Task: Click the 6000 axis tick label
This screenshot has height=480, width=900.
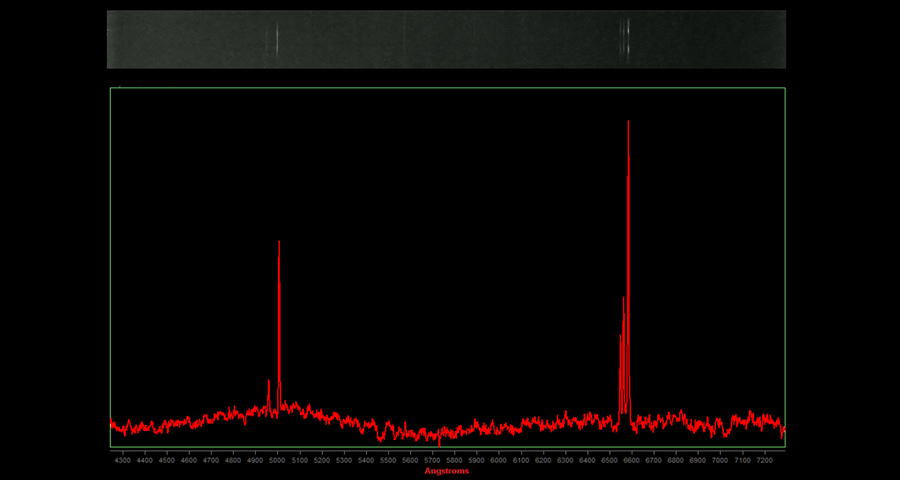Action: point(499,460)
